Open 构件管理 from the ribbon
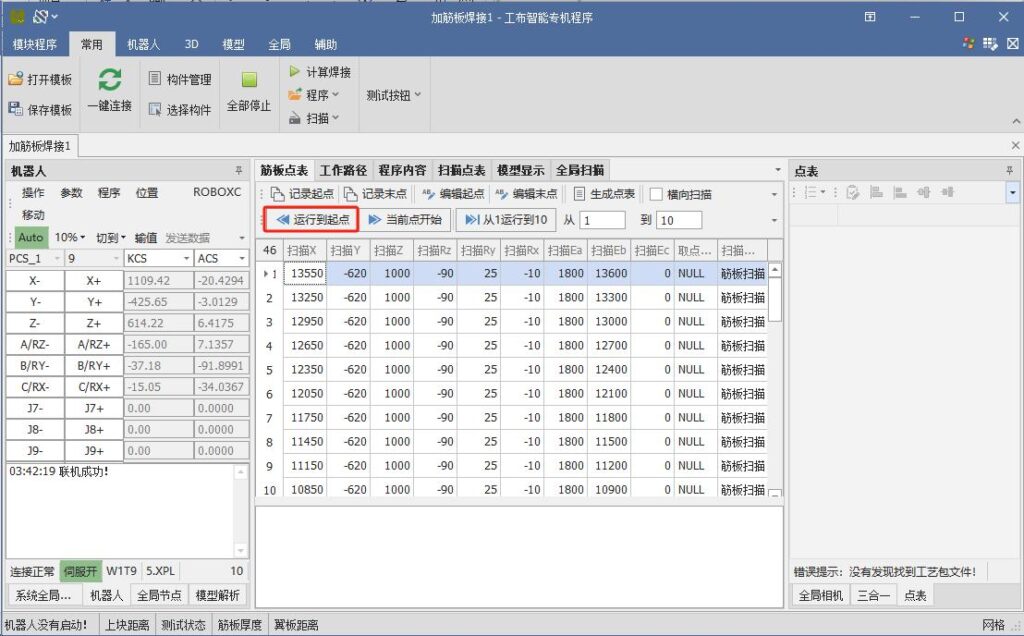 point(180,79)
